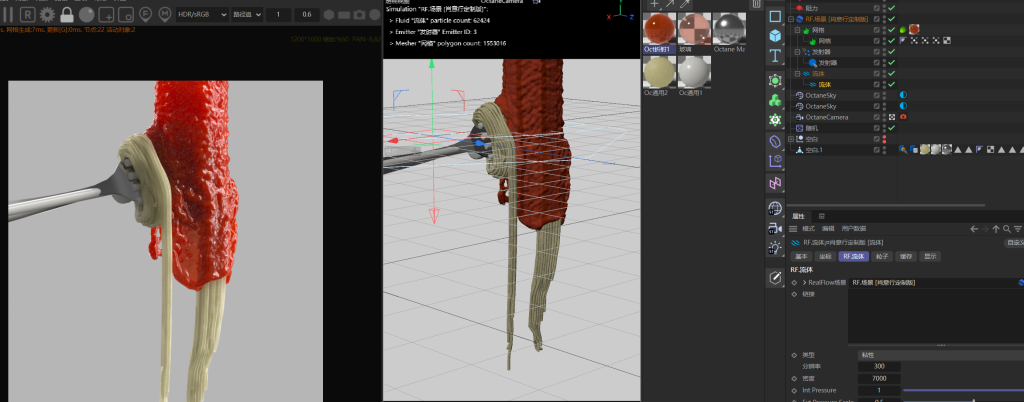
Task: Toggle visibility dots of OctaneCamera row
Action: 884,117
